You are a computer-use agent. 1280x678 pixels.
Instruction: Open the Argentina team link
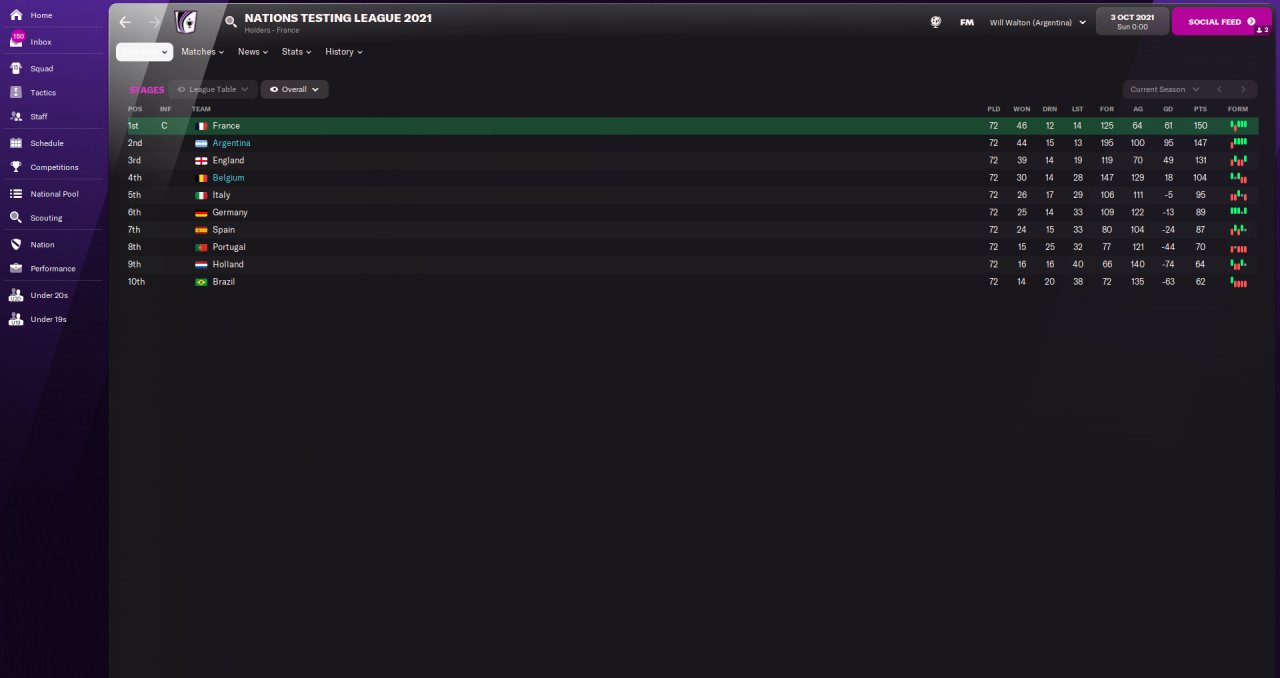231,143
